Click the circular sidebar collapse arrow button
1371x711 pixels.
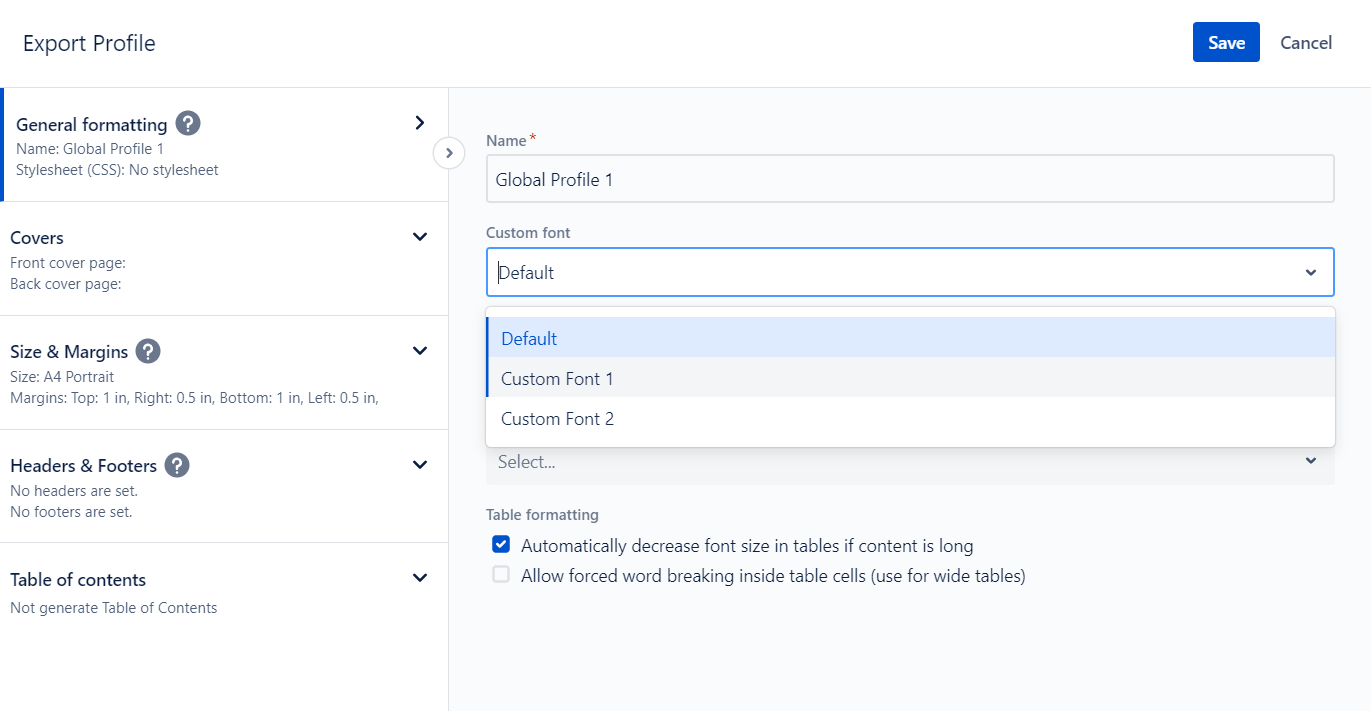tap(449, 153)
